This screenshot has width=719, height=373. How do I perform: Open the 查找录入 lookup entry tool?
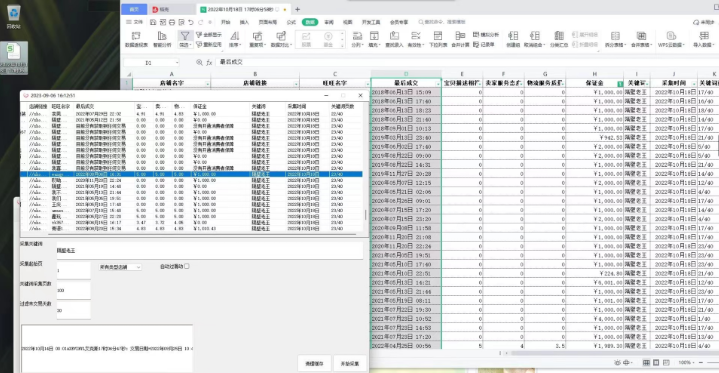point(394,39)
